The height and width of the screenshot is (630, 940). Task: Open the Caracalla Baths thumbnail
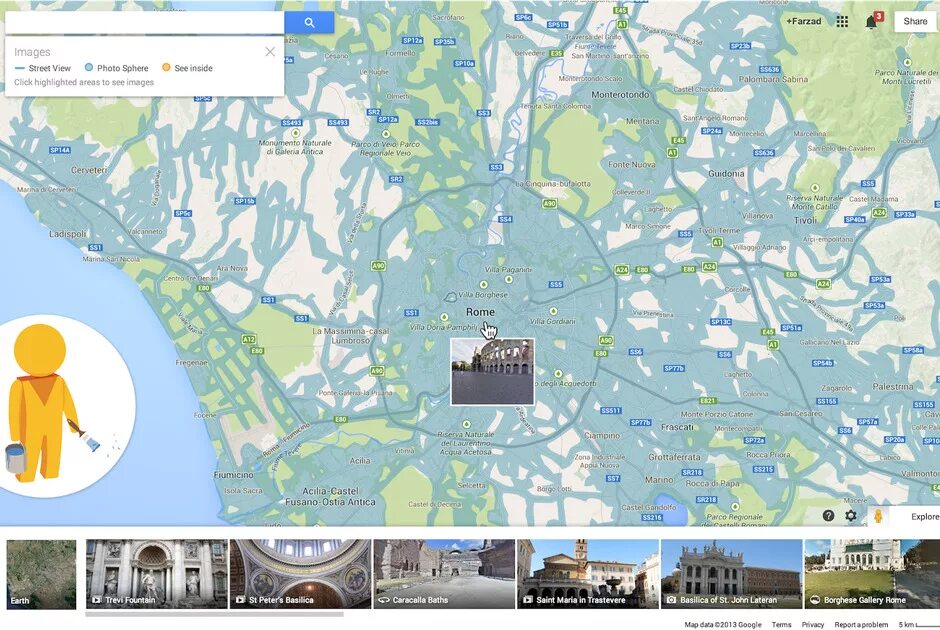tap(444, 574)
